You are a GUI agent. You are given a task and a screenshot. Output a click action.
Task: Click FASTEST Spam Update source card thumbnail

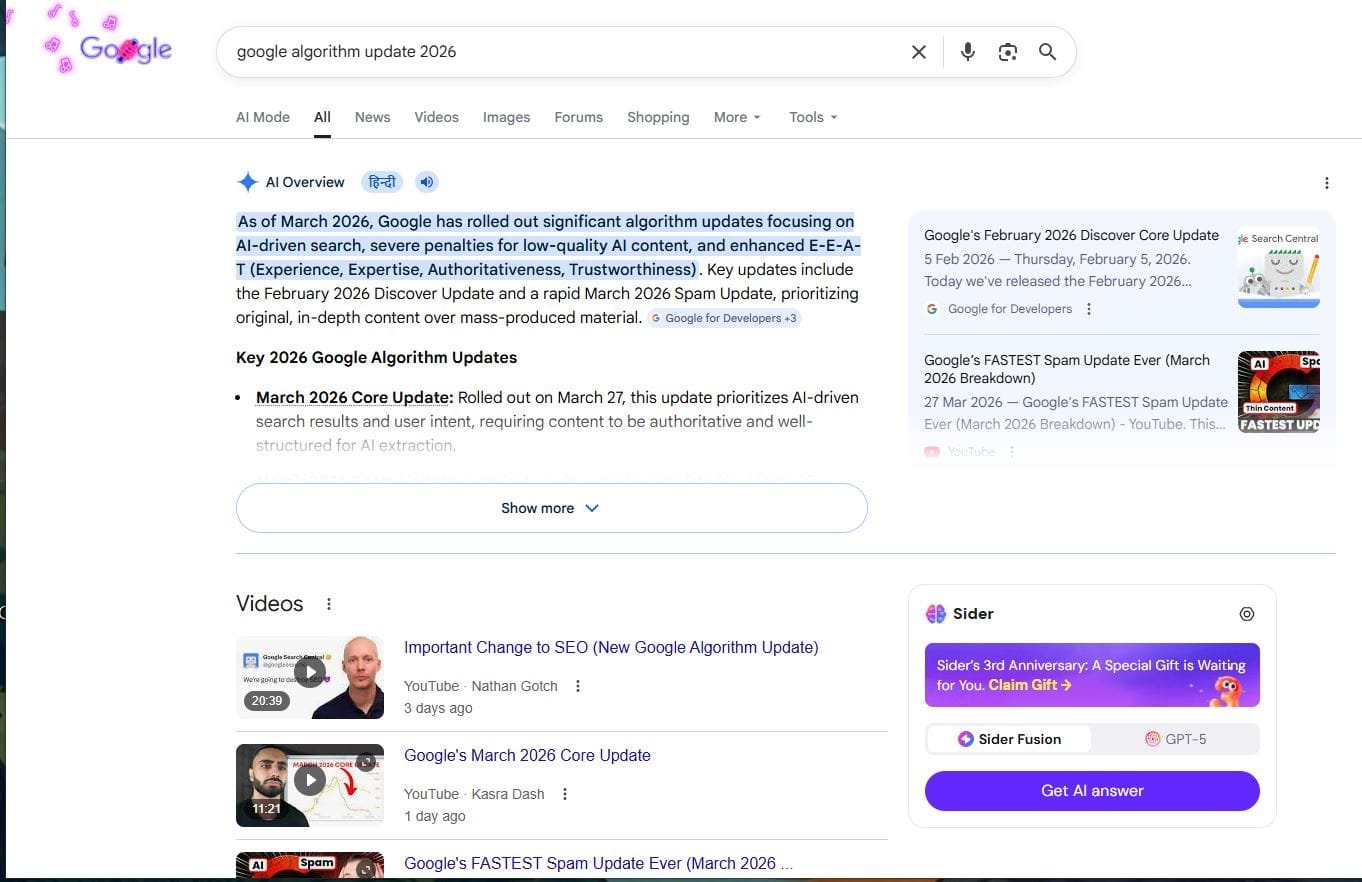click(x=1278, y=391)
